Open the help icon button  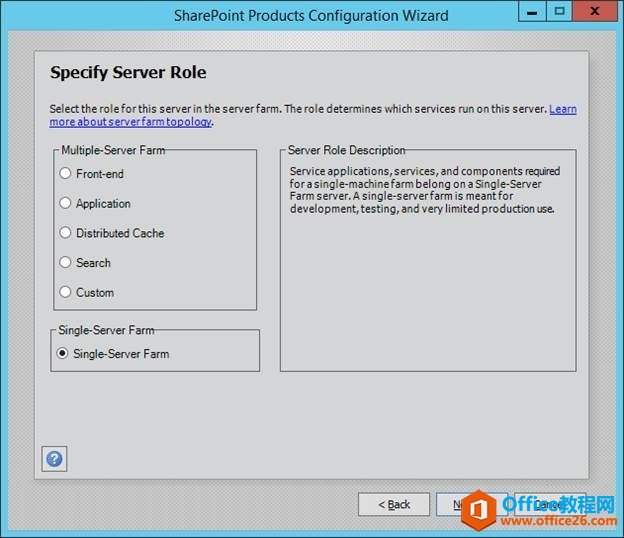[x=54, y=459]
